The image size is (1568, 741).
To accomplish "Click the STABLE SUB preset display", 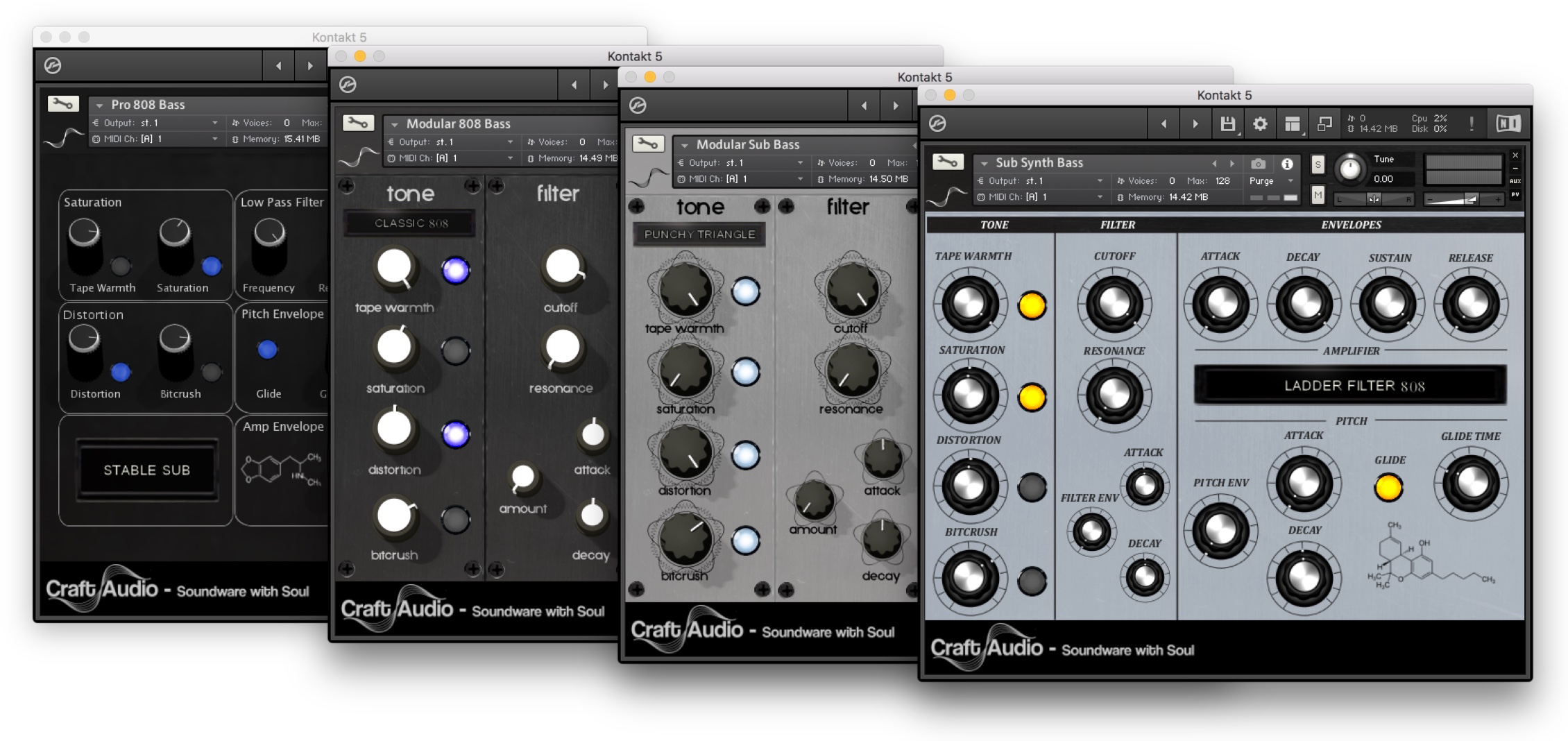I will coord(146,470).
